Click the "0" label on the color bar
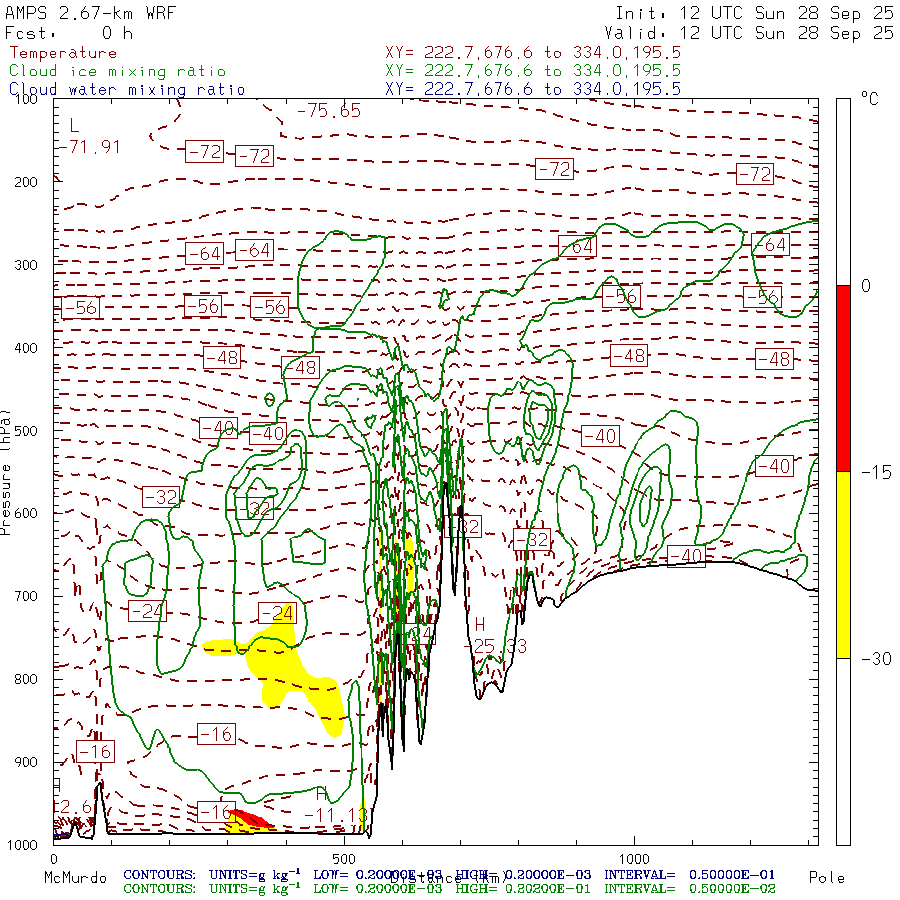The image size is (900, 900). click(866, 286)
